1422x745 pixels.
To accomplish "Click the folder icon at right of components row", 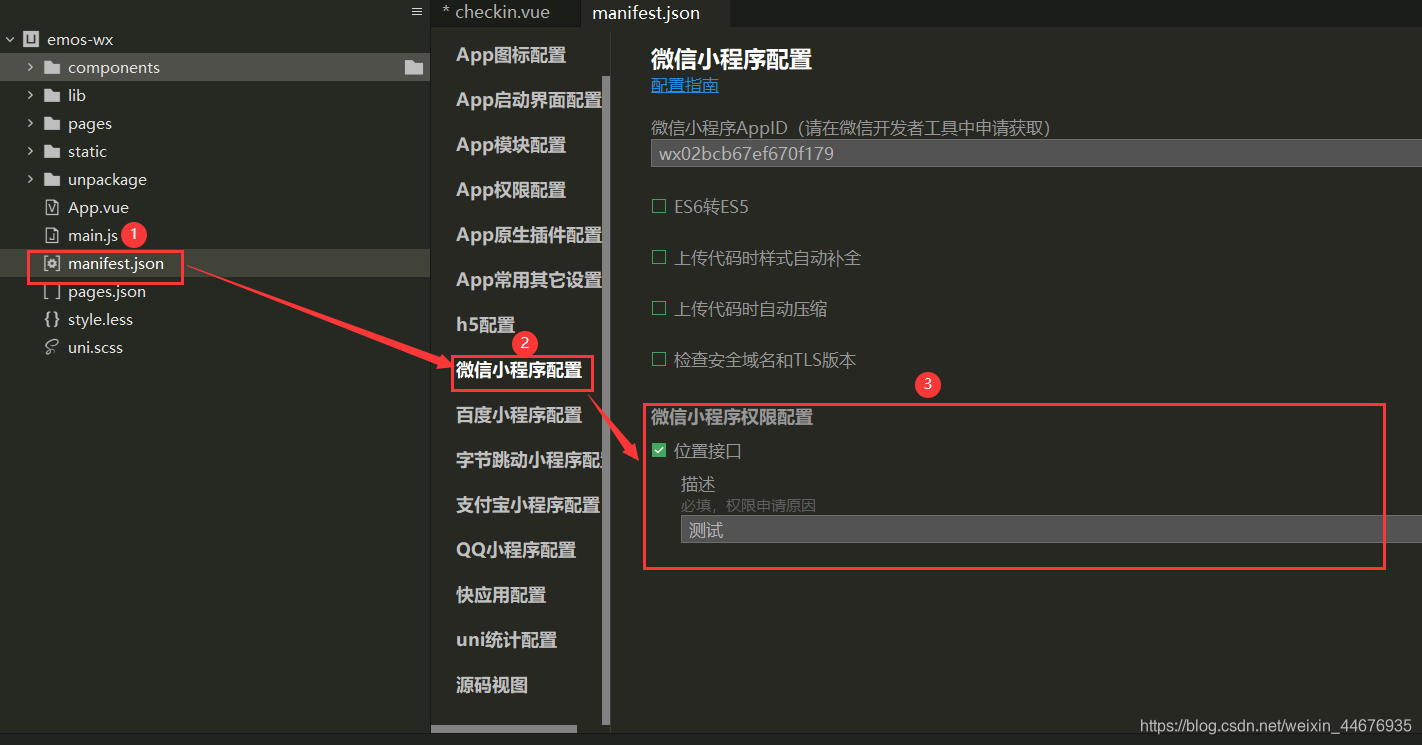I will pos(413,68).
